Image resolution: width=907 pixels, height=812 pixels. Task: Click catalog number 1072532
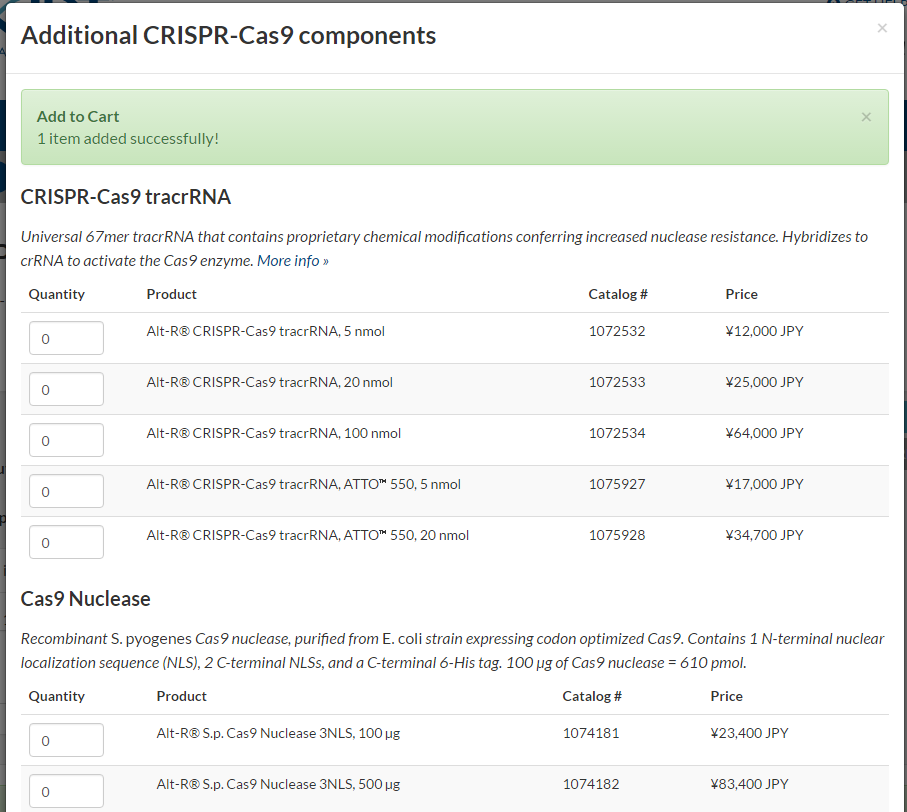[617, 331]
